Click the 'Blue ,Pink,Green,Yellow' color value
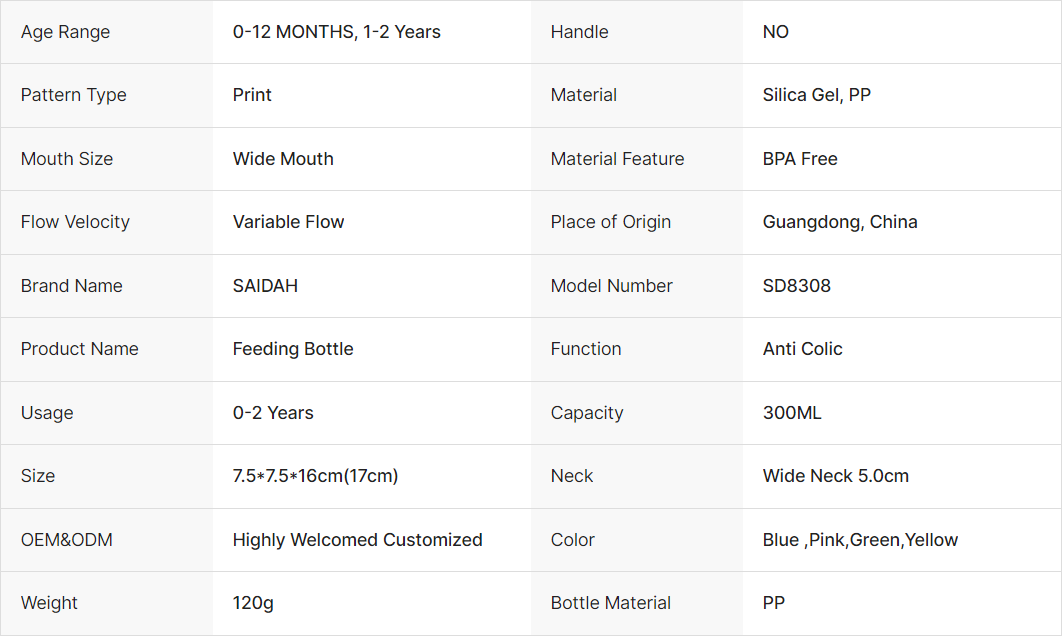Image resolution: width=1064 pixels, height=636 pixels. [860, 540]
